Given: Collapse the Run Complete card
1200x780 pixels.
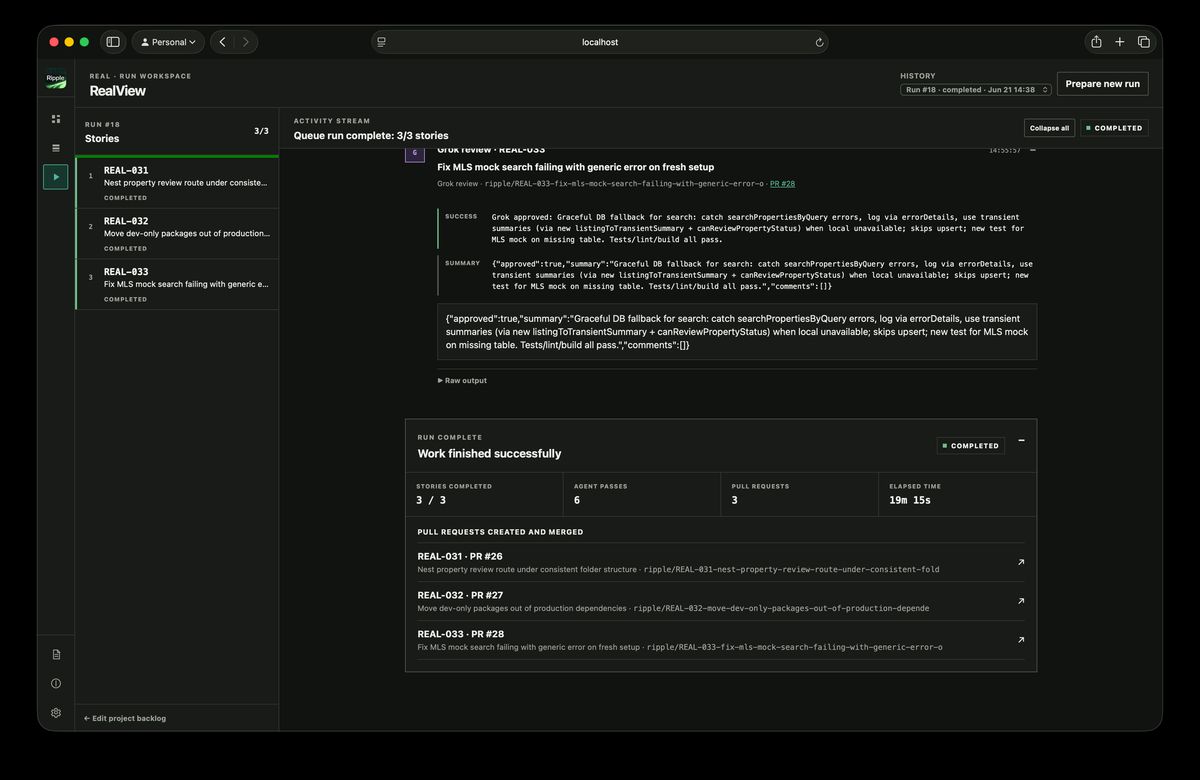Looking at the screenshot, I should [1021, 440].
